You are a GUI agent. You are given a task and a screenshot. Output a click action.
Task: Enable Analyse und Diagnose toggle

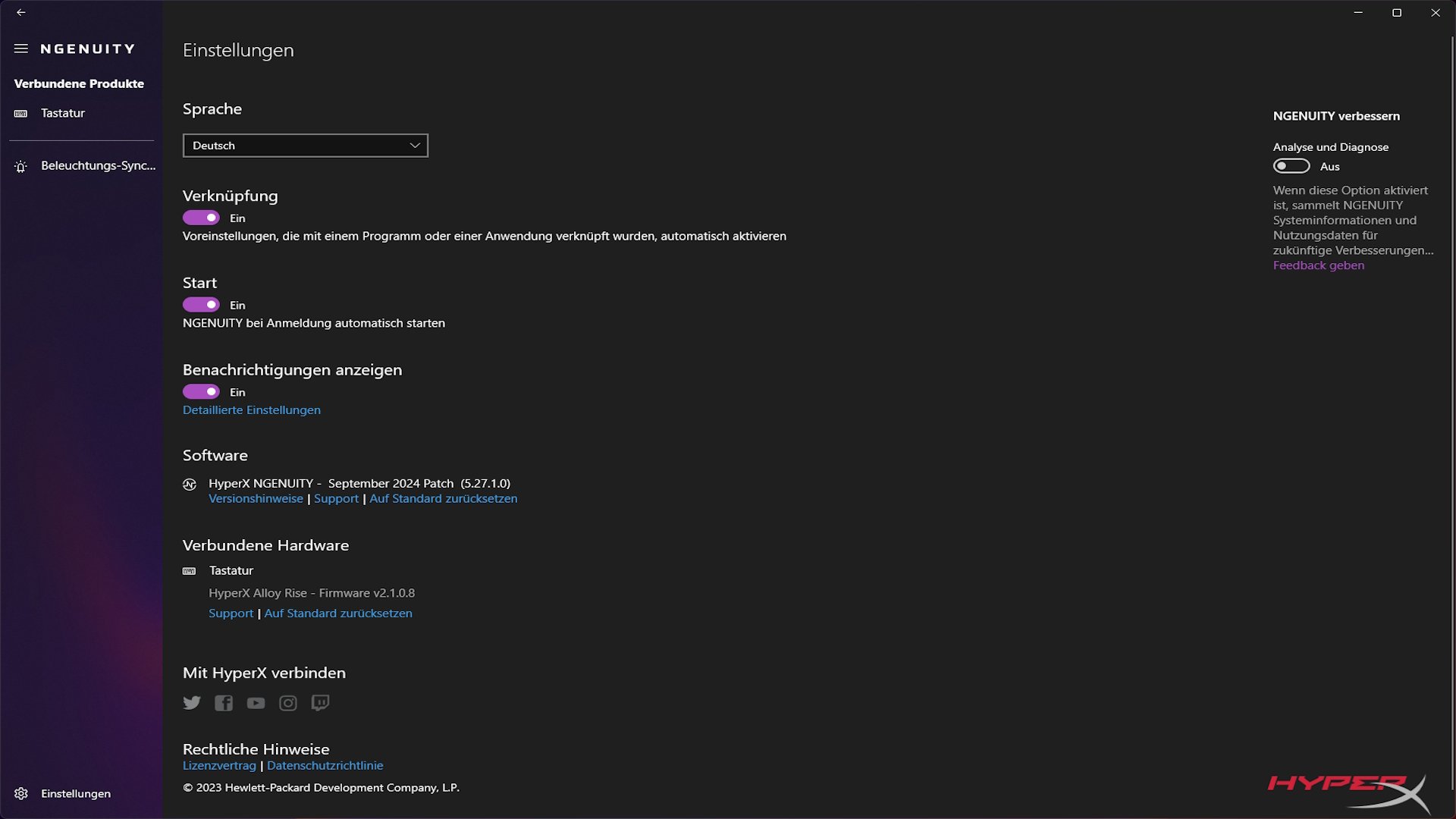[1291, 166]
